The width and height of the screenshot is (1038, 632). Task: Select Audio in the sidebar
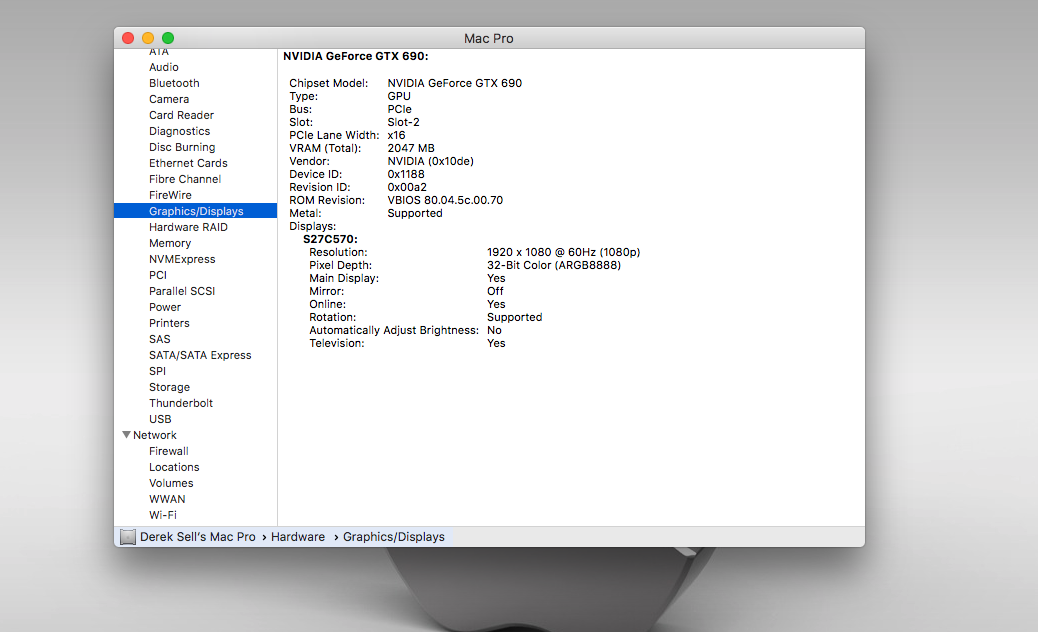click(164, 67)
